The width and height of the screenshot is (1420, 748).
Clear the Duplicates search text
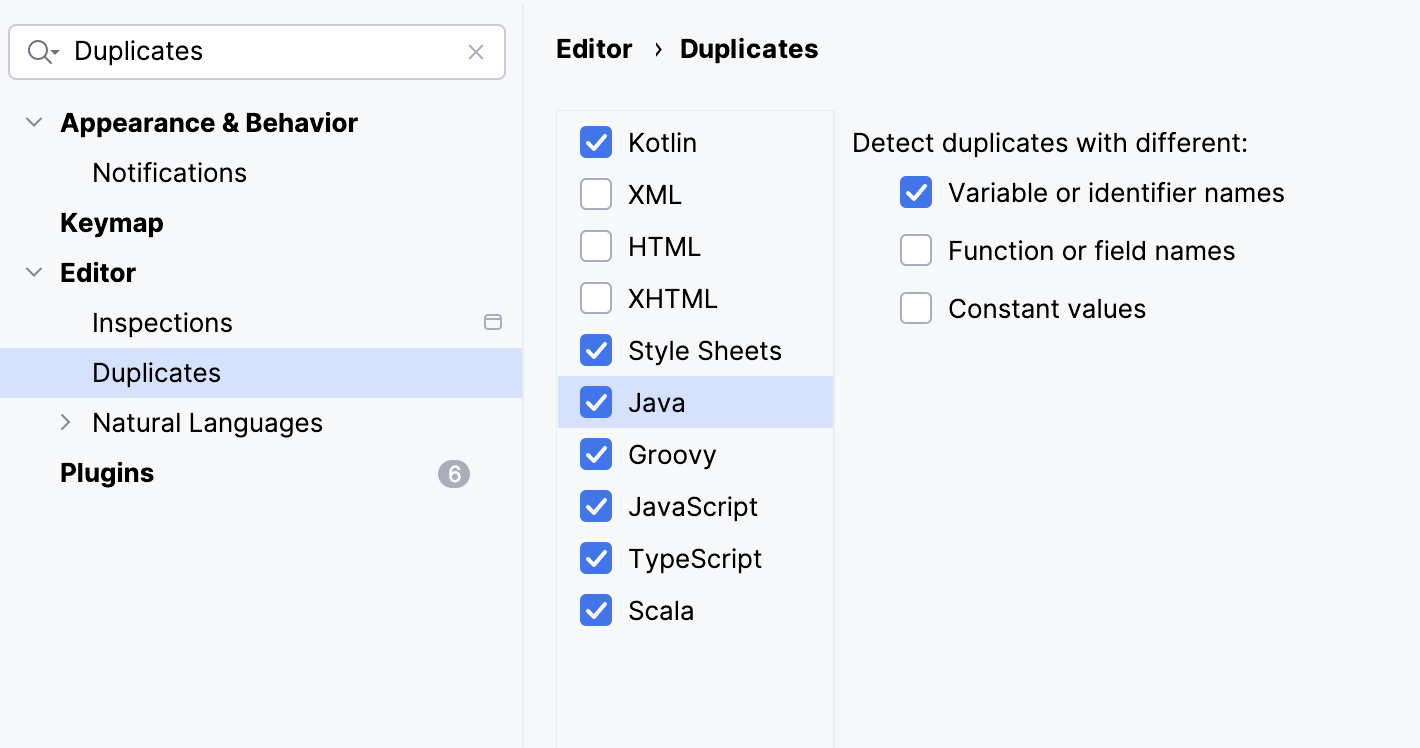pos(476,52)
